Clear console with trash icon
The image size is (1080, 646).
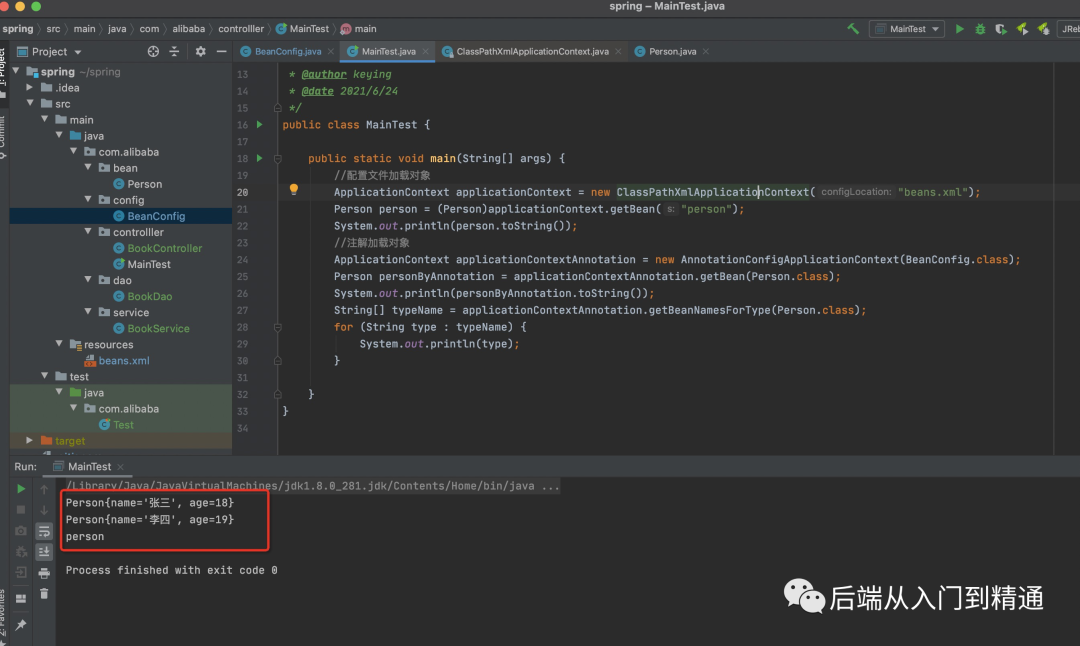pyautogui.click(x=44, y=594)
